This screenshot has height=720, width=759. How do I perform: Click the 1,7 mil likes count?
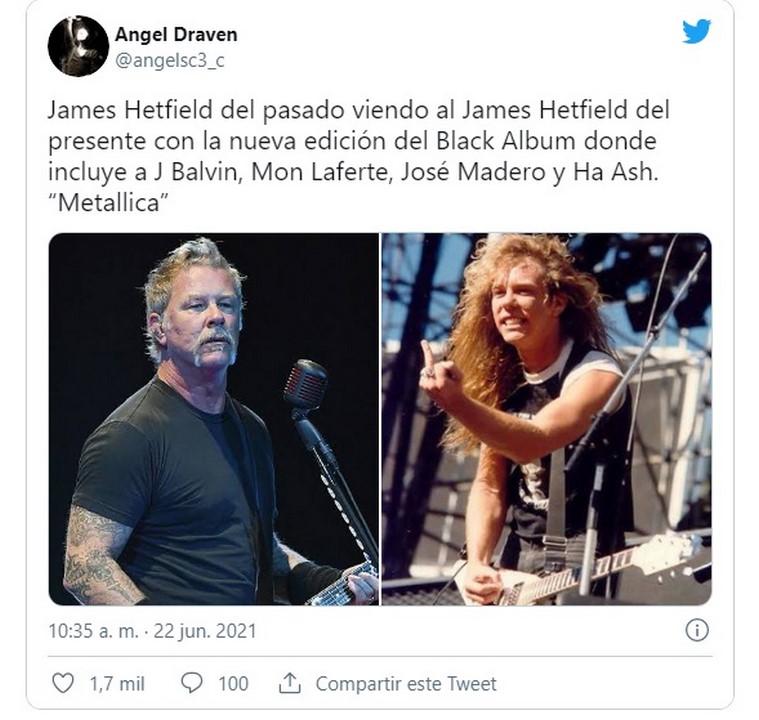(x=117, y=684)
